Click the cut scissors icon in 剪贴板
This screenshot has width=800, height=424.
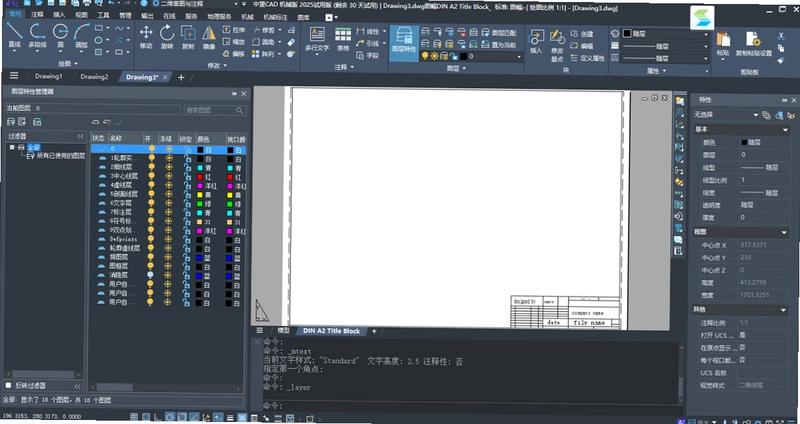pyautogui.click(x=781, y=36)
